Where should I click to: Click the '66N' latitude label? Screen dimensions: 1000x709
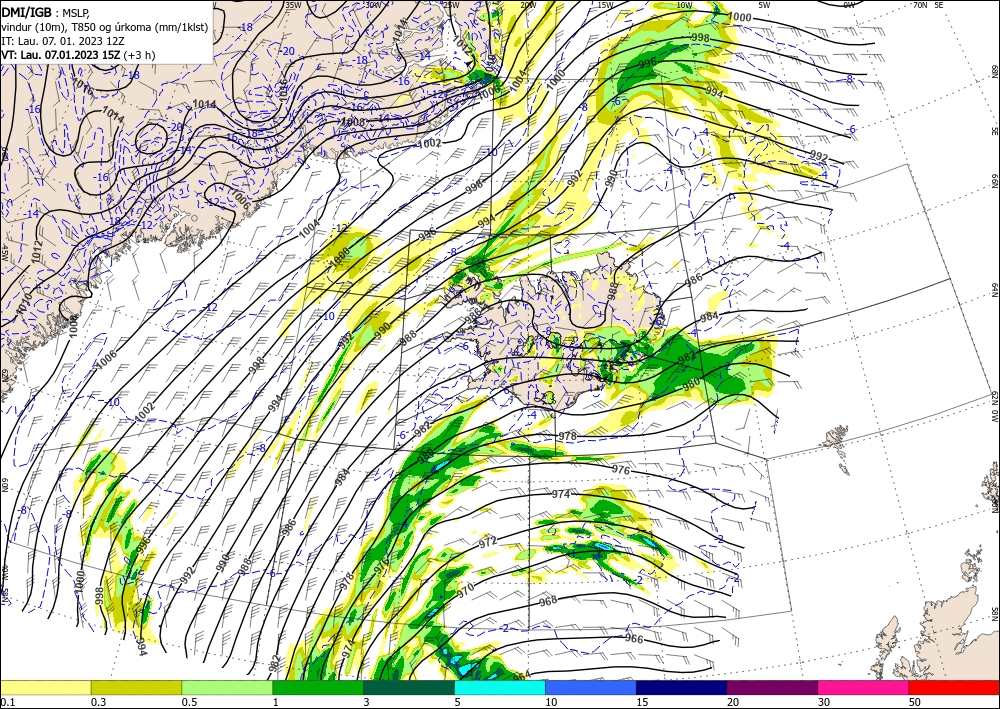point(994,181)
